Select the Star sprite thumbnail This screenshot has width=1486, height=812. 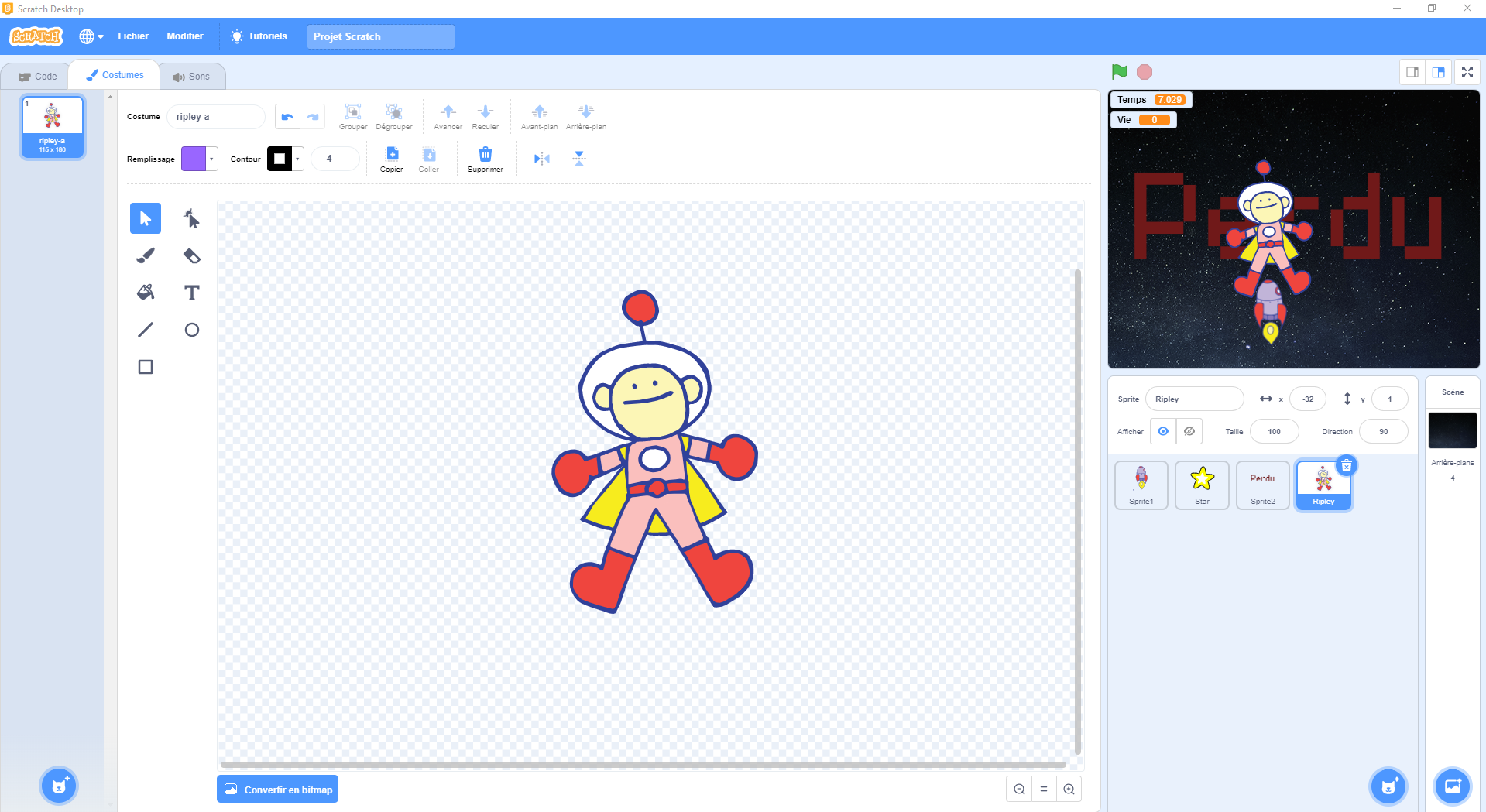(x=1202, y=485)
